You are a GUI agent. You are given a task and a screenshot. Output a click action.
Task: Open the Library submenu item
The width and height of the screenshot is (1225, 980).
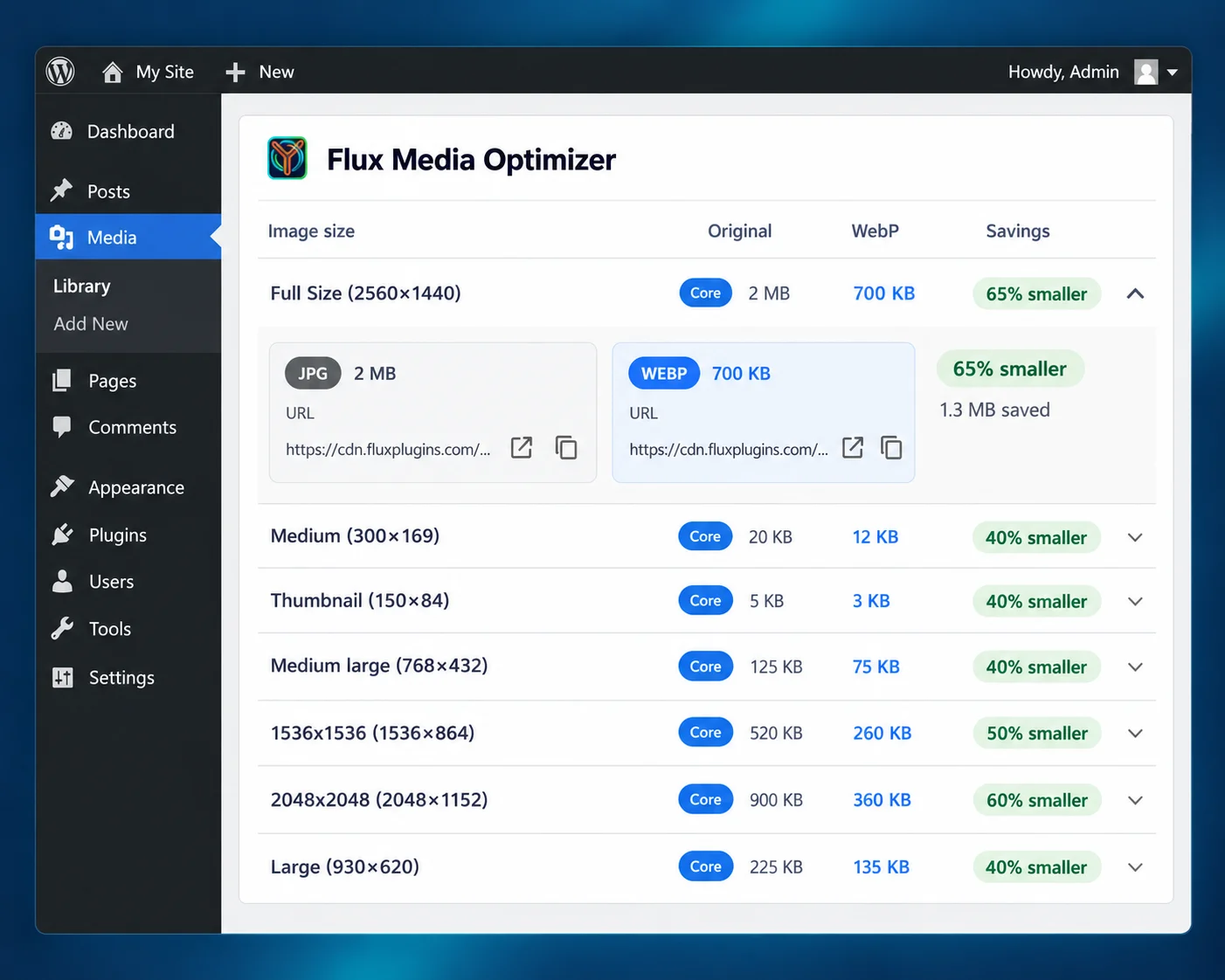click(x=82, y=286)
